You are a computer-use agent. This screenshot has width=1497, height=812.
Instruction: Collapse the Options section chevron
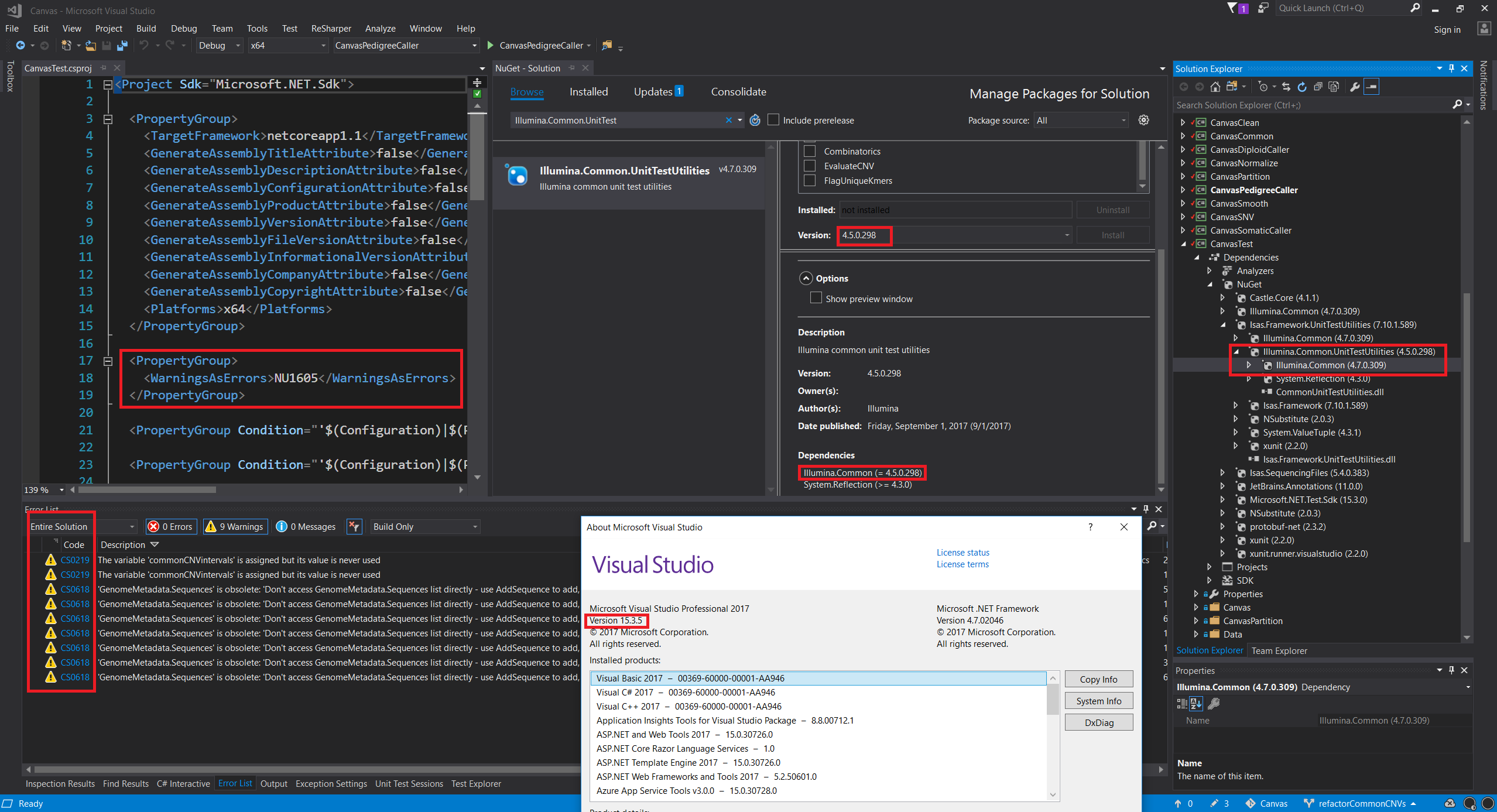(807, 278)
